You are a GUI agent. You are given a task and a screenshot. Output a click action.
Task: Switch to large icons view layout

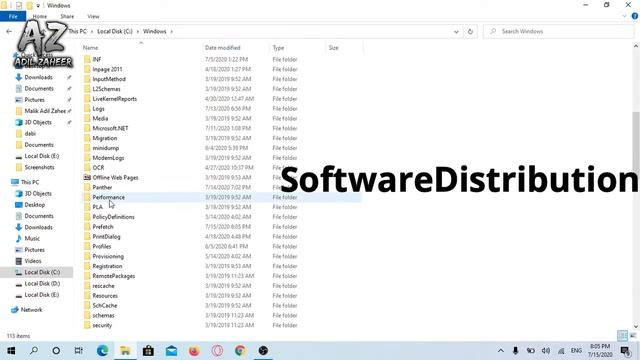click(633, 336)
